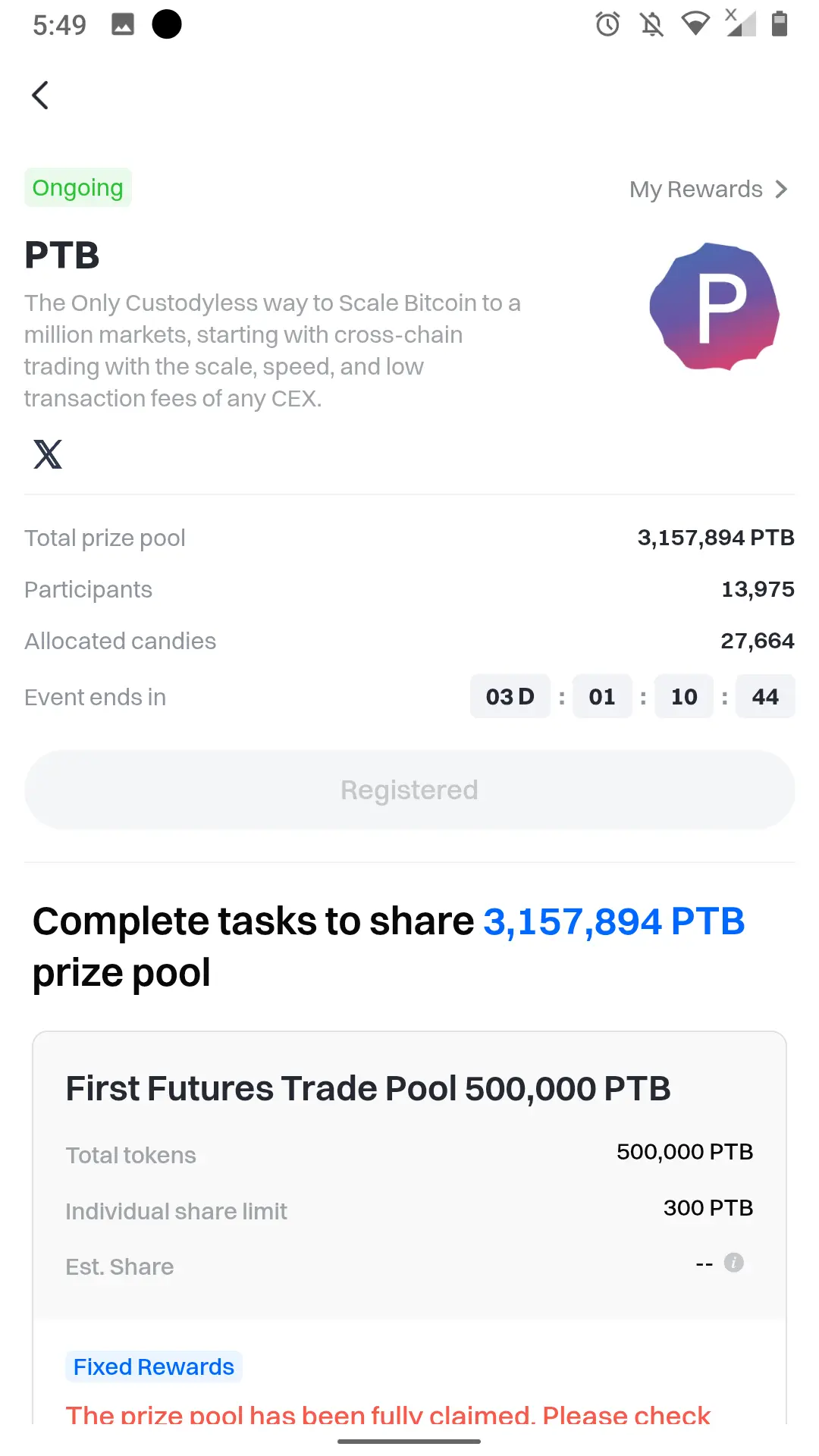
Task: Tap the First Futures Trade Pool heading
Action: point(368,1088)
